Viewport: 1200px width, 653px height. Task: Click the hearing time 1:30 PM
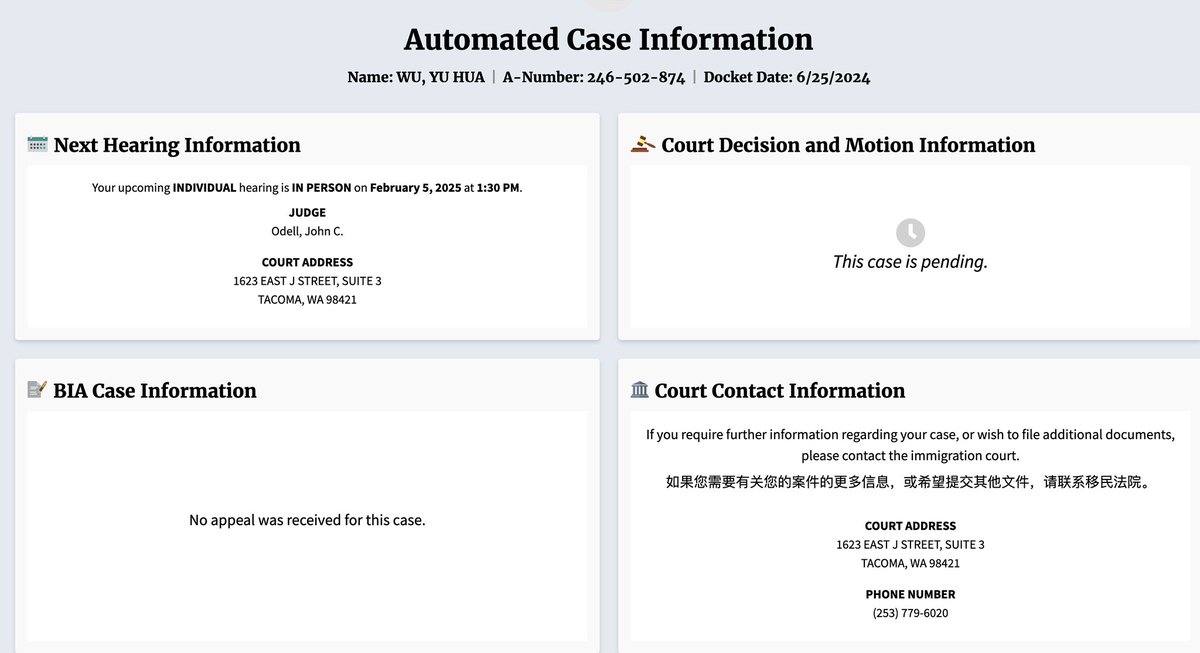498,188
